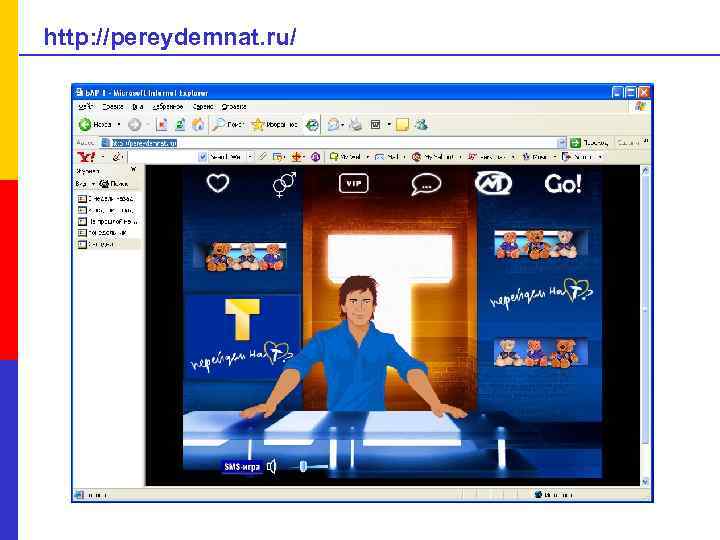720x540 pixels.
Task: Click the scroll-down arrow of webpage
Action: tap(645, 481)
